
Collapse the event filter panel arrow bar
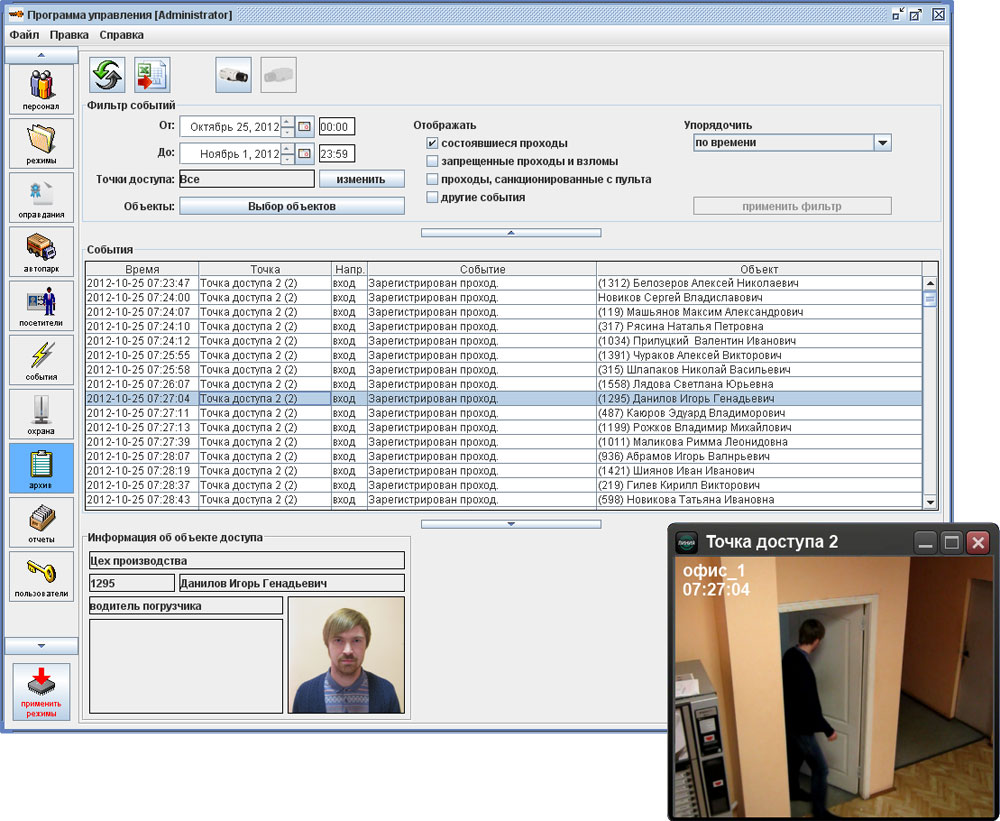tap(510, 232)
